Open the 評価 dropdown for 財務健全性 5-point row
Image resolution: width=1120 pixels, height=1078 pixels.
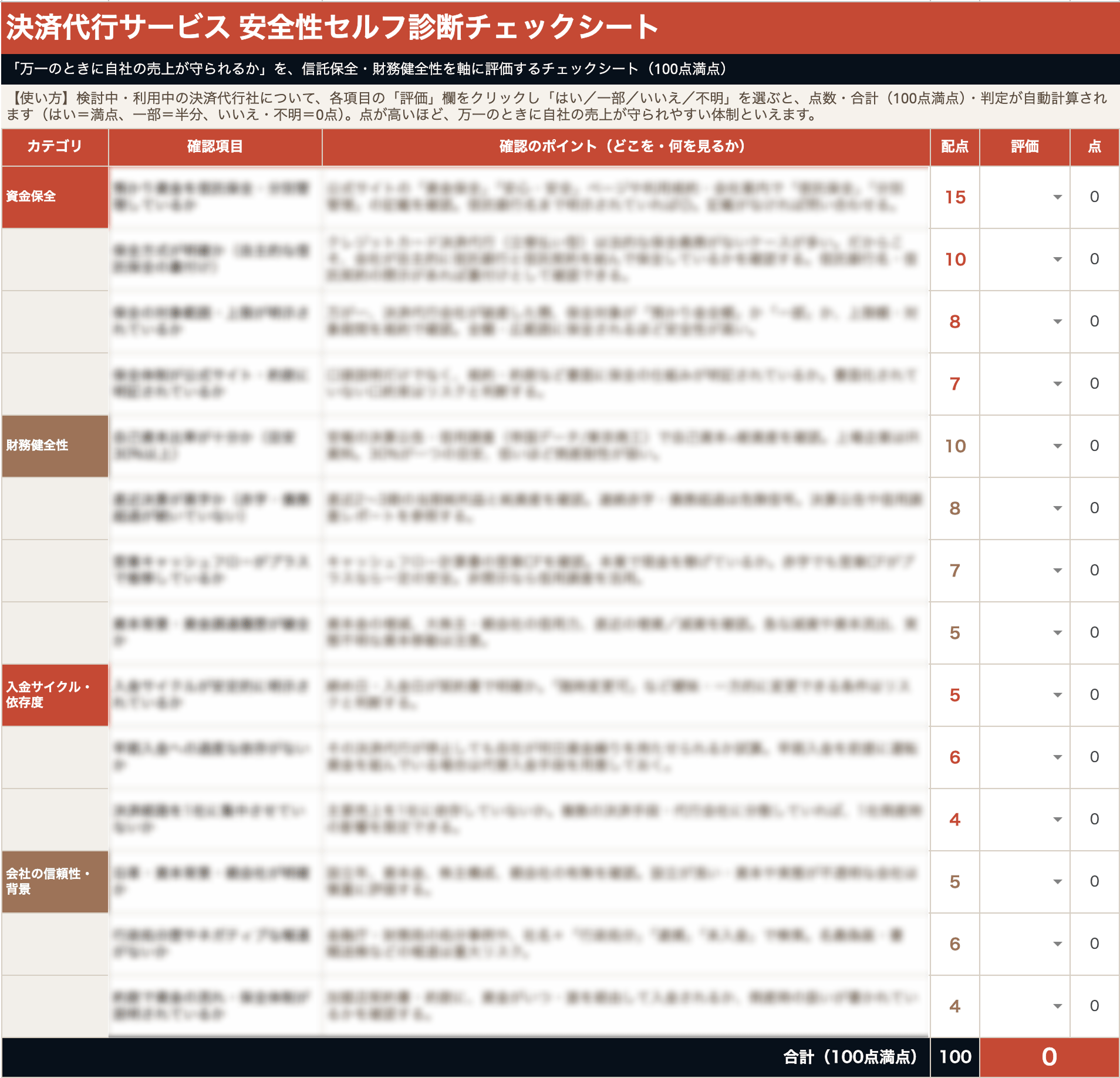(x=1057, y=632)
